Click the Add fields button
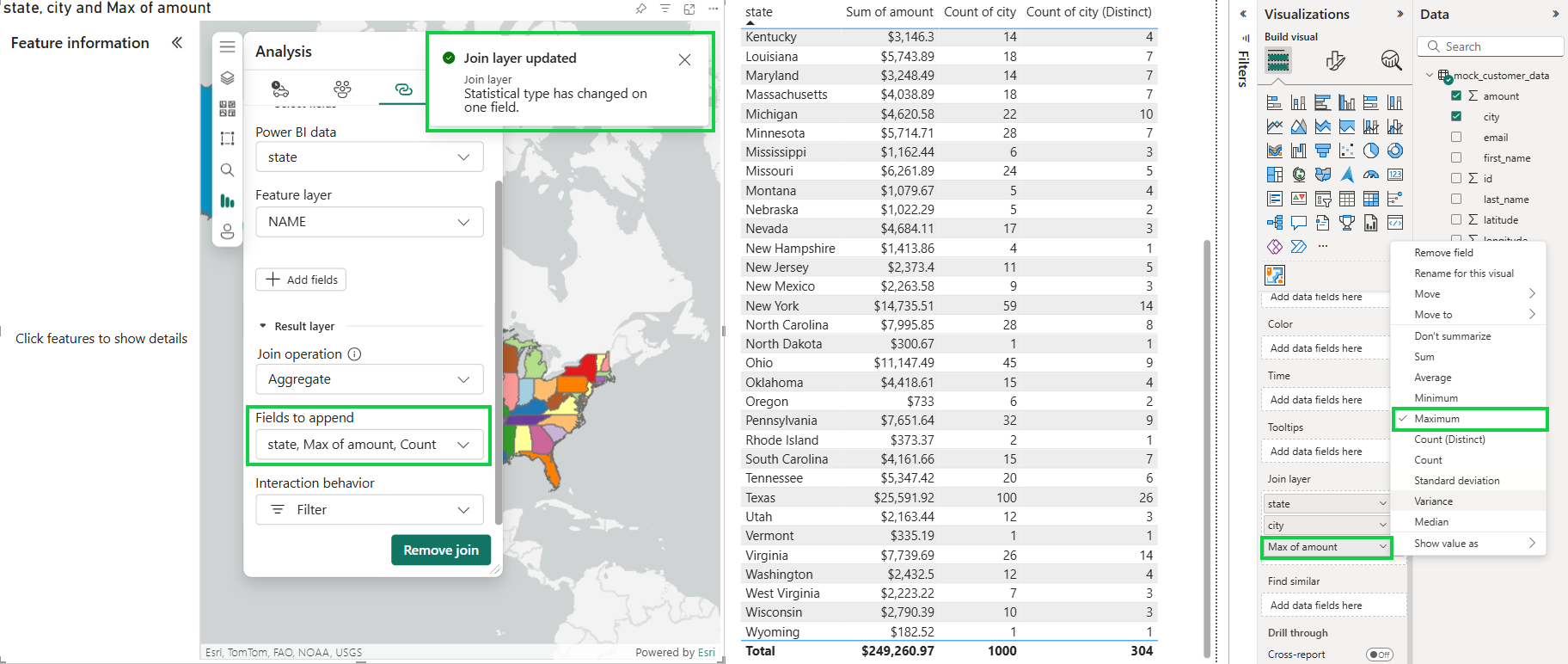1568x664 pixels. pos(301,280)
